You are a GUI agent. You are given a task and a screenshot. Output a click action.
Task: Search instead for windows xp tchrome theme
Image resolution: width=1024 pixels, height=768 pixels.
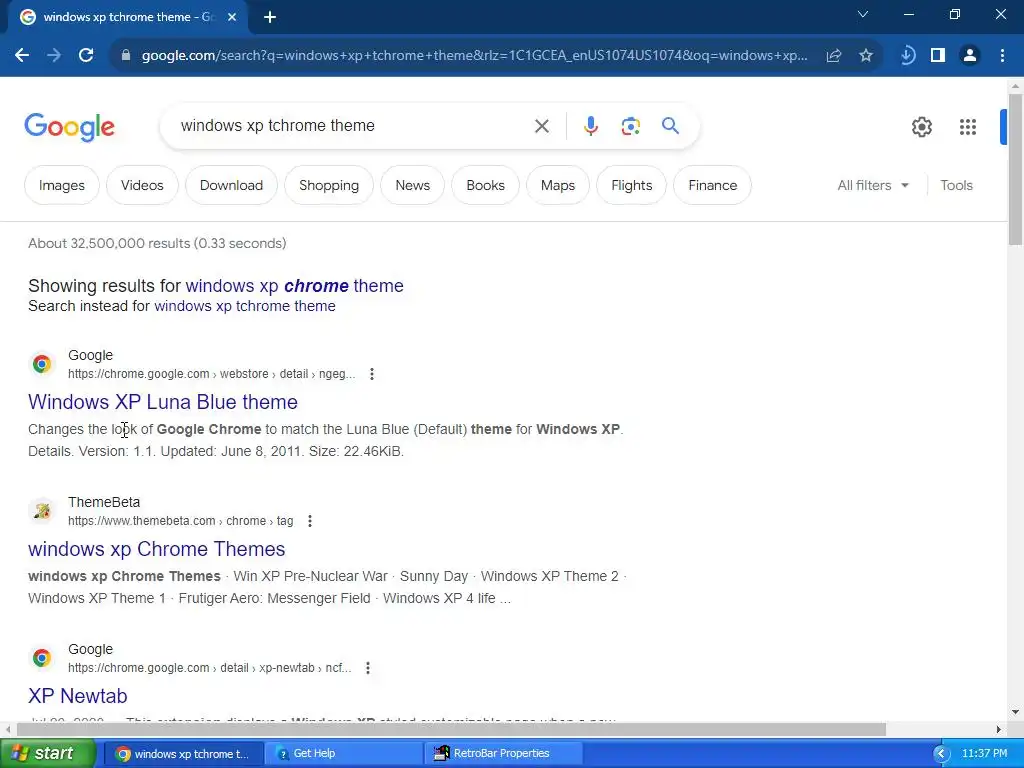click(x=245, y=306)
